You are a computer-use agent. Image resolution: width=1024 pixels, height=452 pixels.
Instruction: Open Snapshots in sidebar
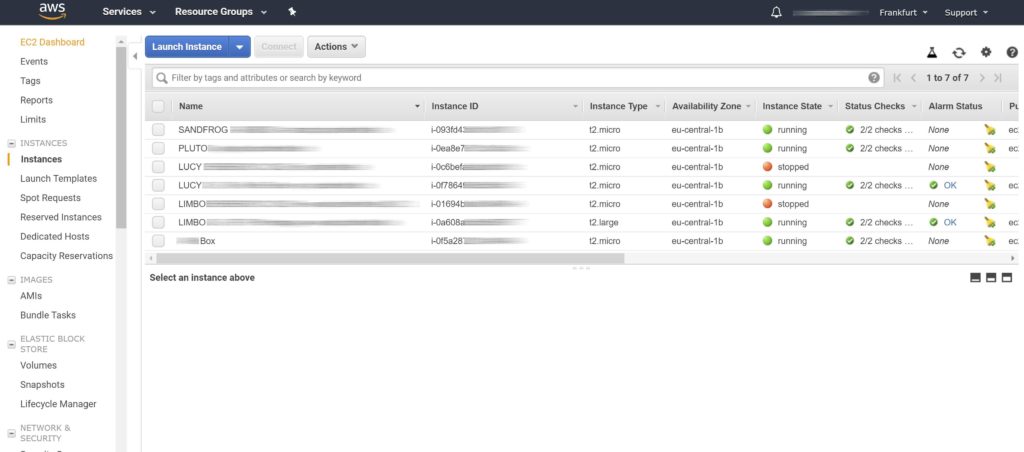click(42, 385)
